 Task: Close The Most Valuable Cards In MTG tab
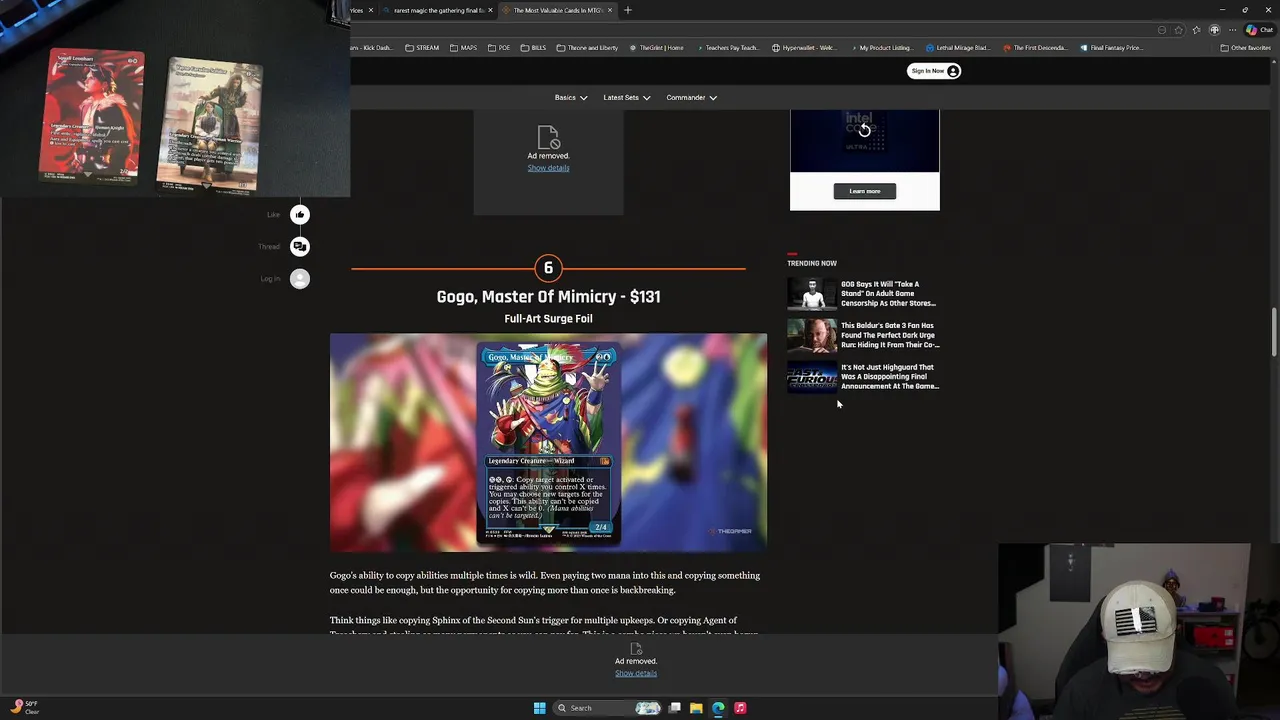[x=610, y=10]
